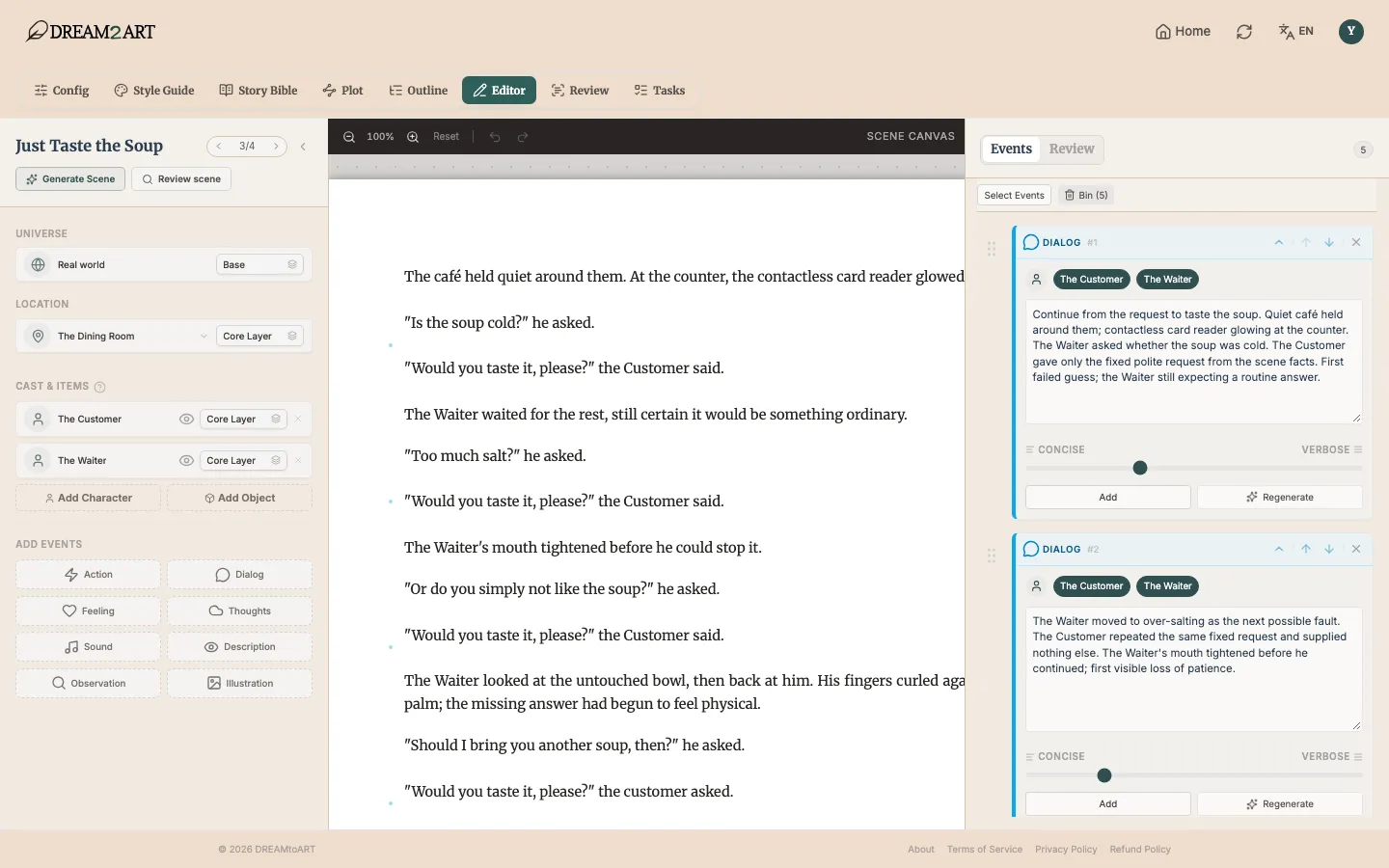The width and height of the screenshot is (1389, 868).
Task: Open the Review tab in Events panel
Action: pyautogui.click(x=1072, y=149)
